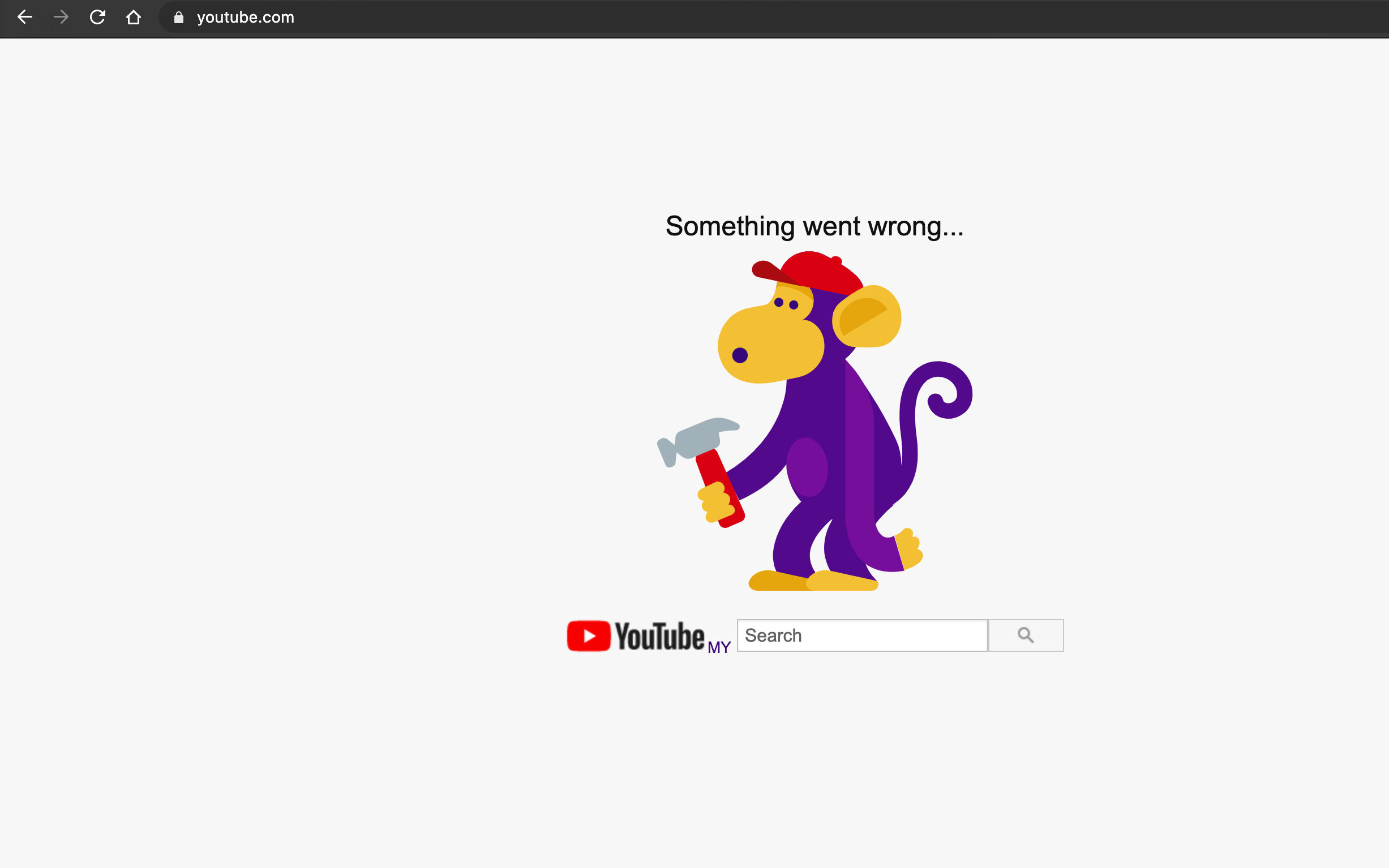The image size is (1389, 868).
Task: Click the YouTube wordmark text
Action: pos(659,636)
